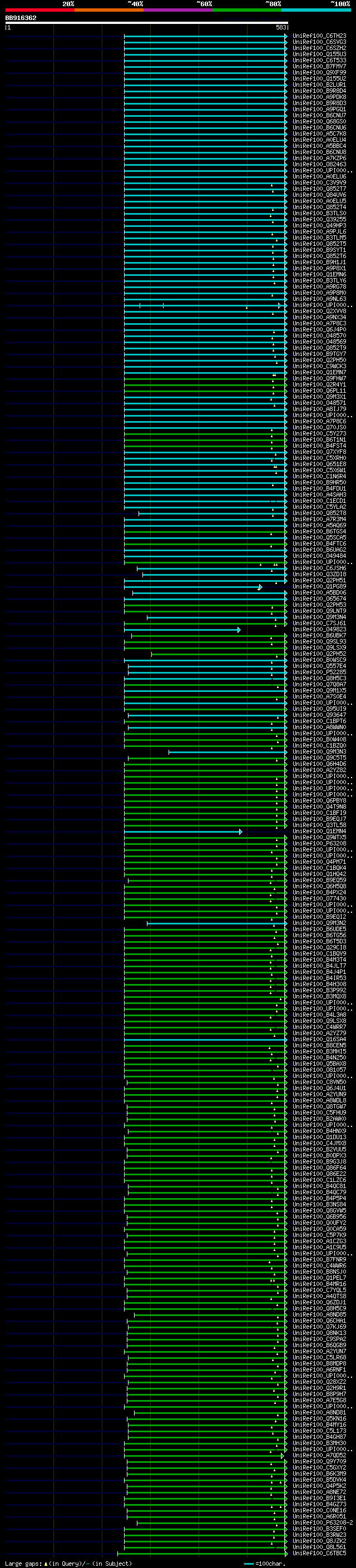Viewport: 356px width, 1568px height.
Task: Click hit UniRef100_B3TLS0
Action: [x=319, y=213]
